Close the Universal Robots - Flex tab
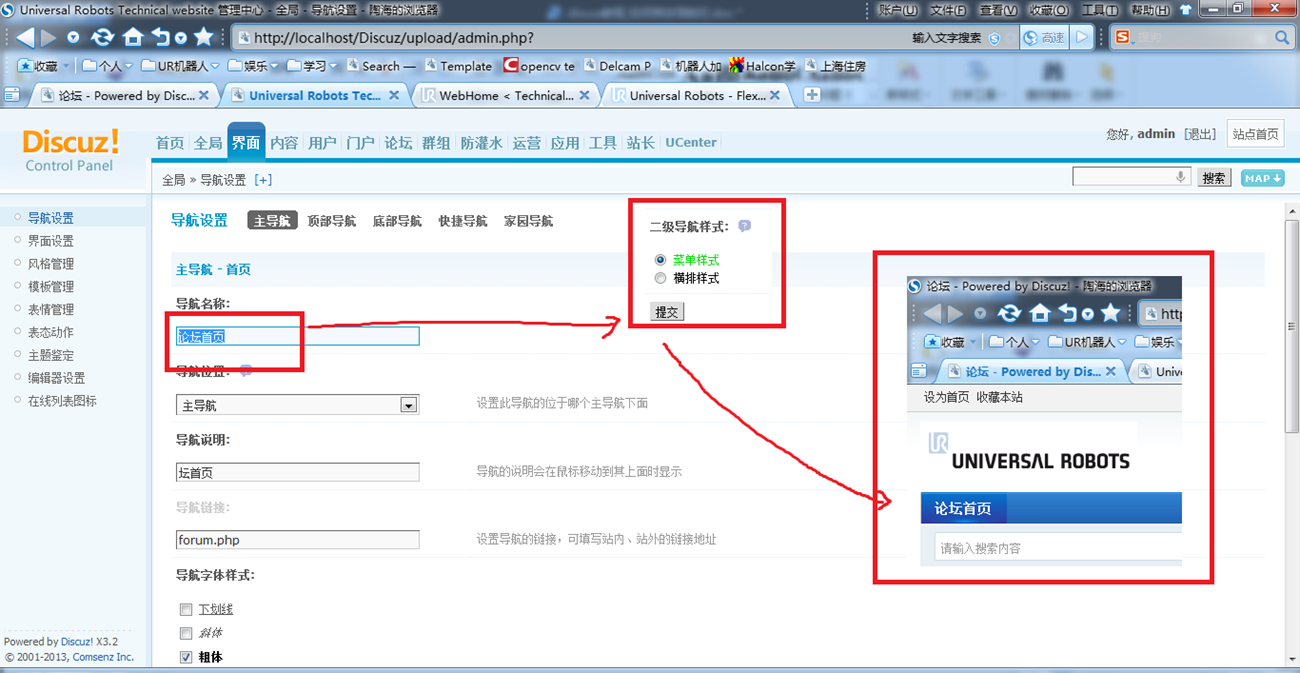1300x673 pixels. click(x=774, y=95)
